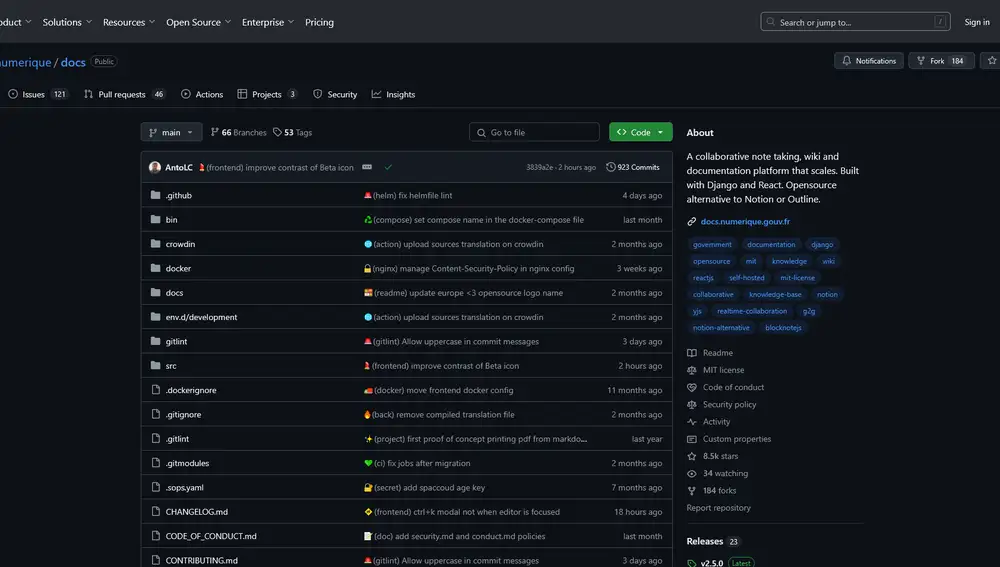Click the 8.5k stars link
Image resolution: width=1000 pixels, height=567 pixels.
pos(720,456)
